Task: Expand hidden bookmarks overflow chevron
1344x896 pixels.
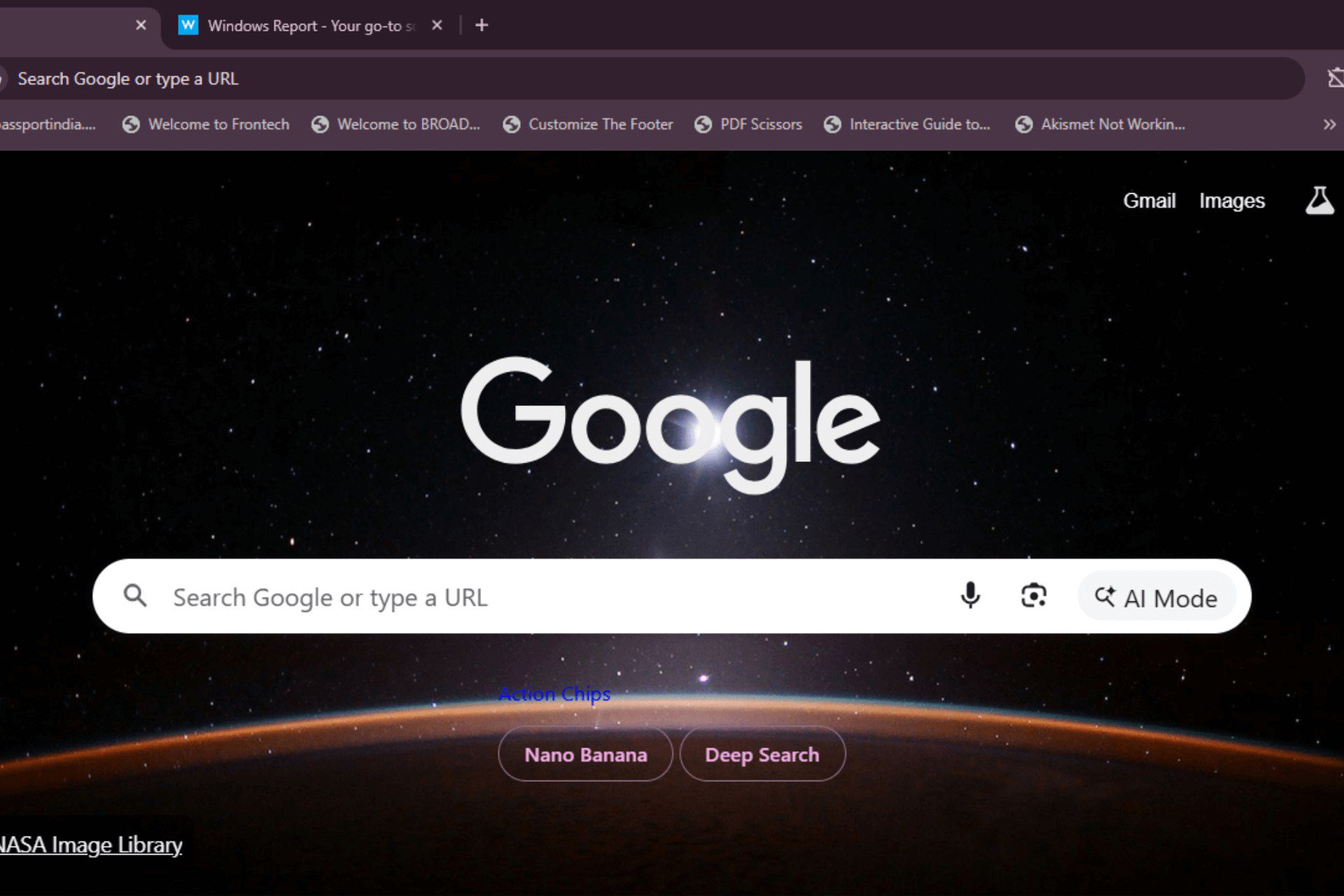Action: click(1329, 125)
